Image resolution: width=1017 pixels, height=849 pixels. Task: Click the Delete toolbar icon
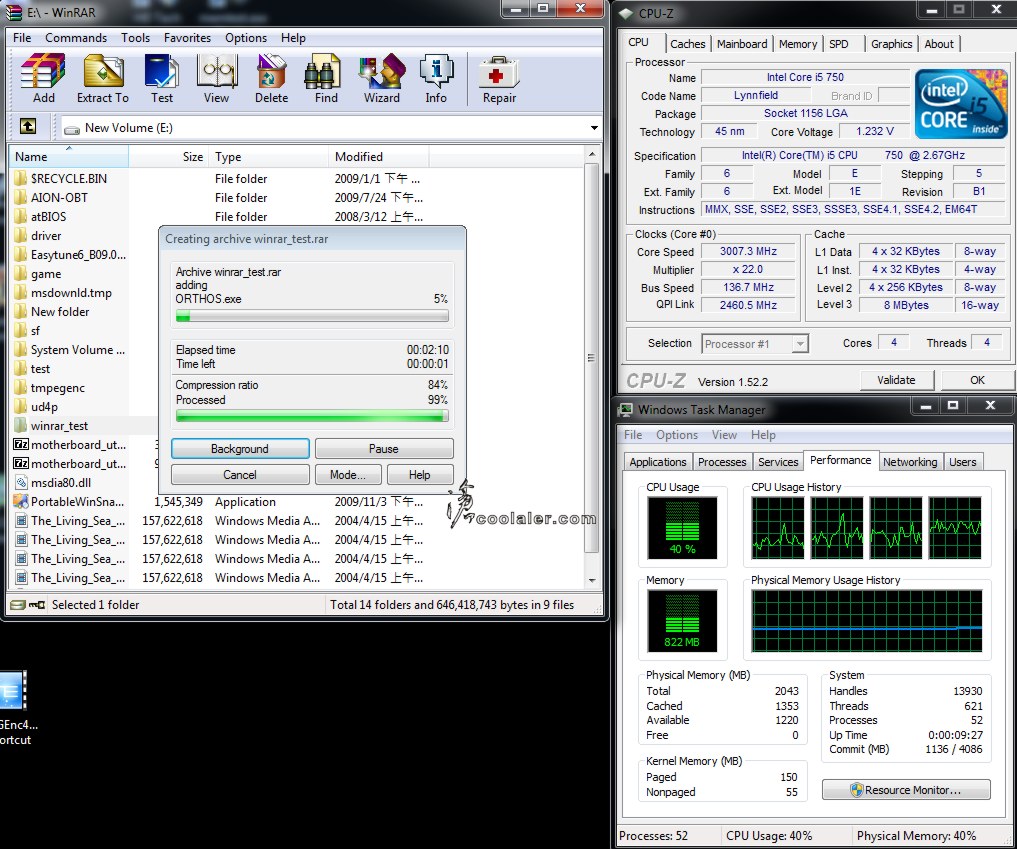(271, 71)
